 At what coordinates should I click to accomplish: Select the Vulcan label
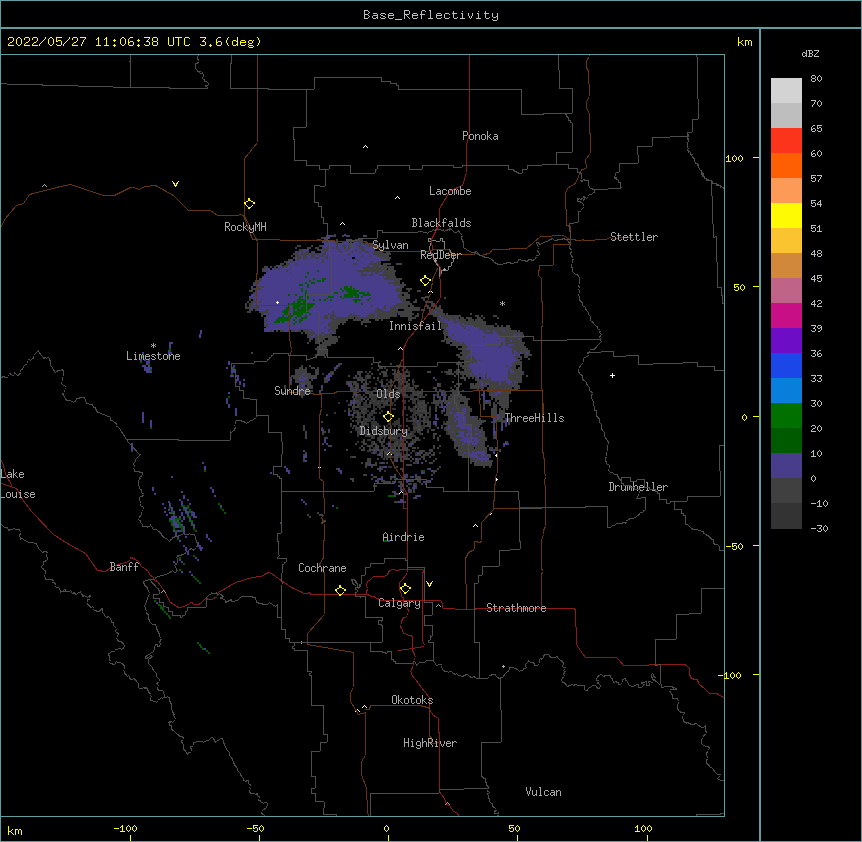click(543, 792)
